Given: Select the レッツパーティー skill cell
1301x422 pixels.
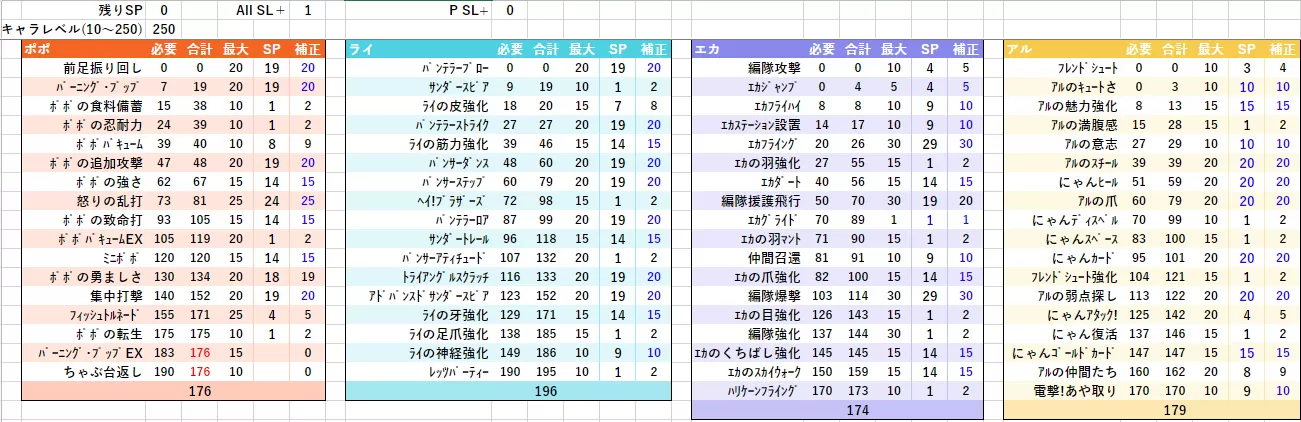Looking at the screenshot, I should (x=420, y=371).
